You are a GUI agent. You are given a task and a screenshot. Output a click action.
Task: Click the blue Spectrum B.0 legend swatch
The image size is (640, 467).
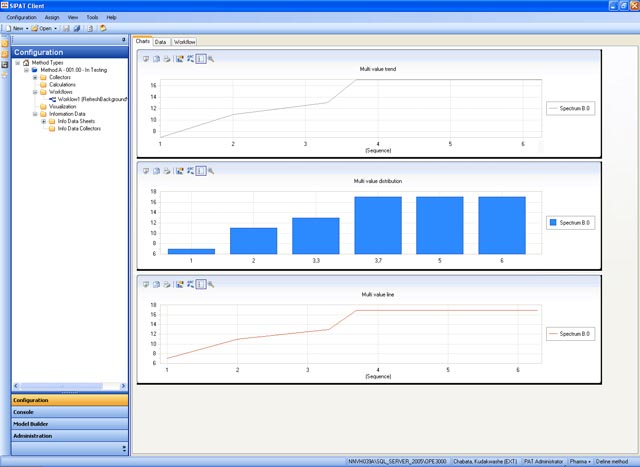point(553,222)
